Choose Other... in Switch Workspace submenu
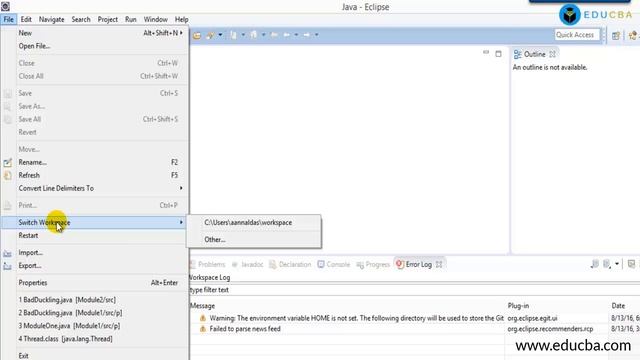This screenshot has width=640, height=360. (254, 240)
